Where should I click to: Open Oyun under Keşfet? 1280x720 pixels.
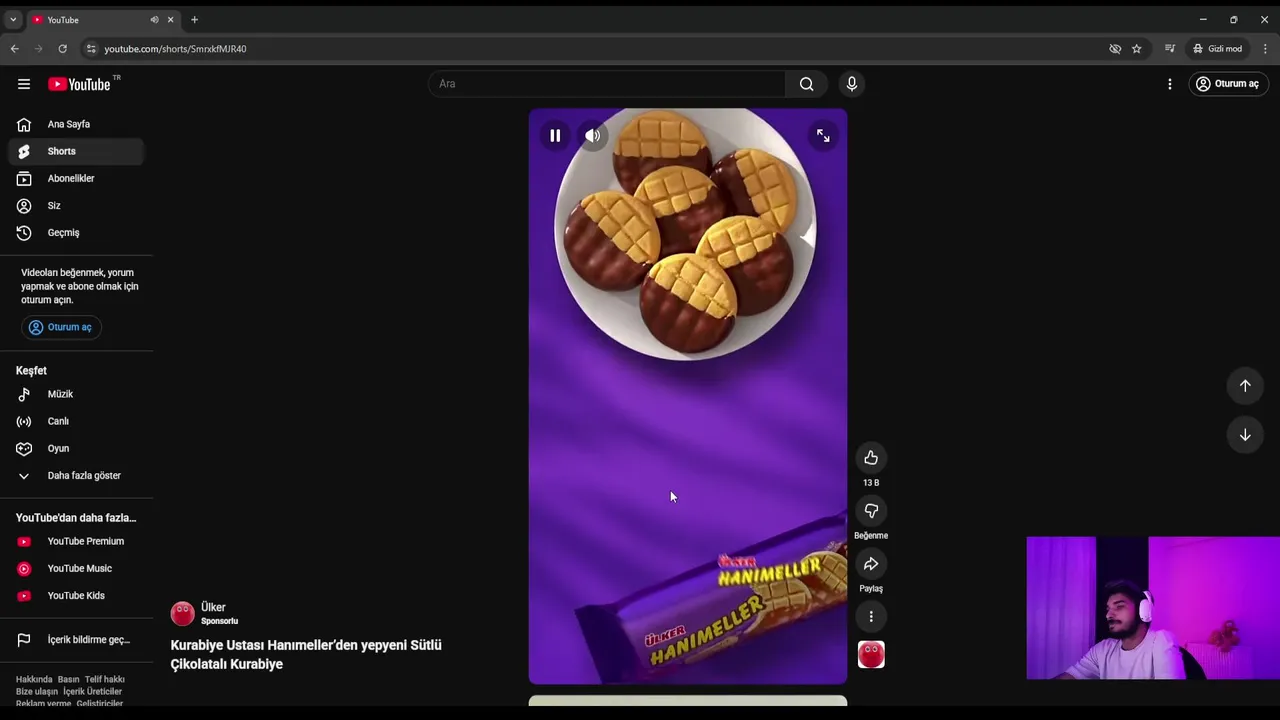coord(76,448)
